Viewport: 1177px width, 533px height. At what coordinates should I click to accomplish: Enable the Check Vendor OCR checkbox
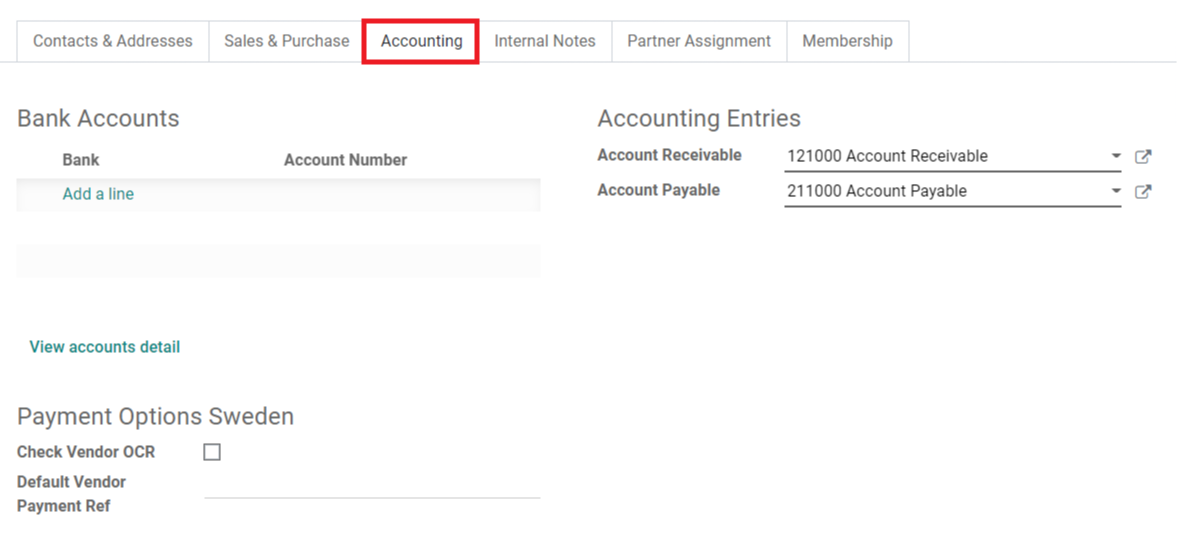pos(212,452)
